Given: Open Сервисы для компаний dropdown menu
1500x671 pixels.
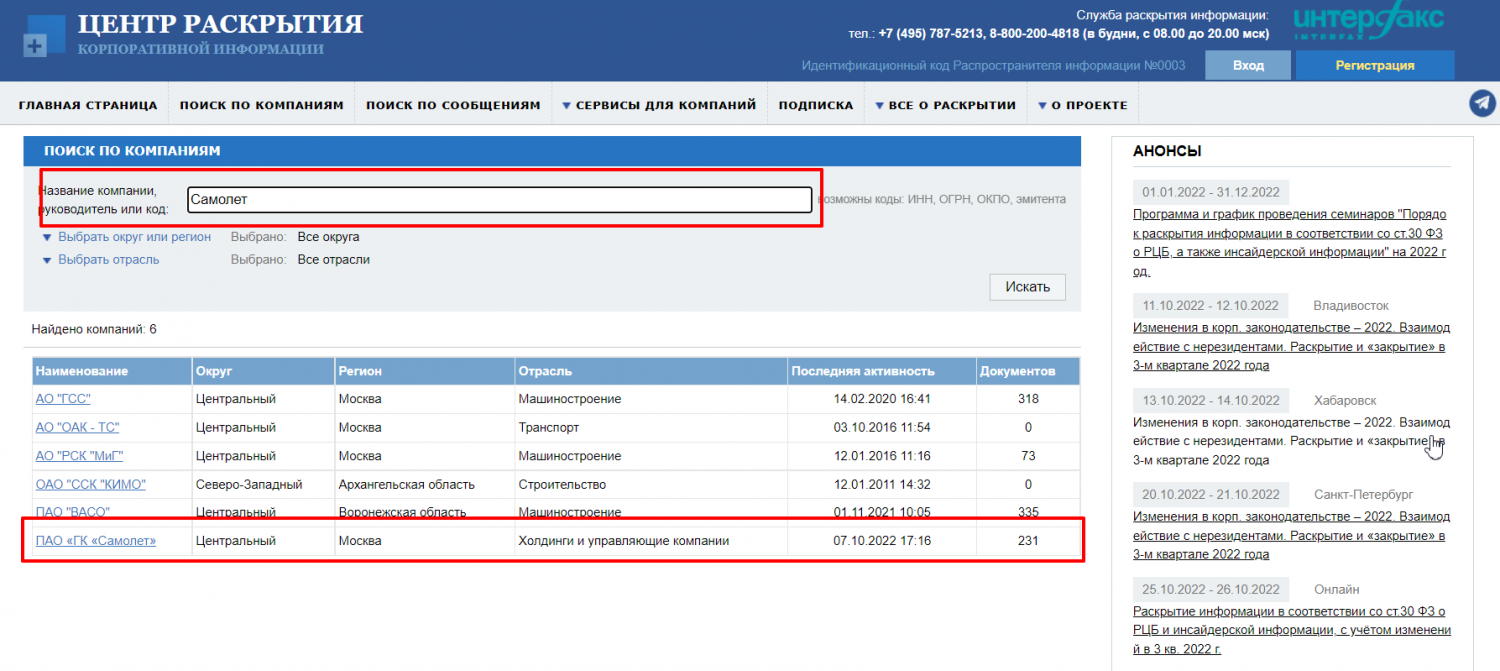Looking at the screenshot, I should (x=658, y=105).
